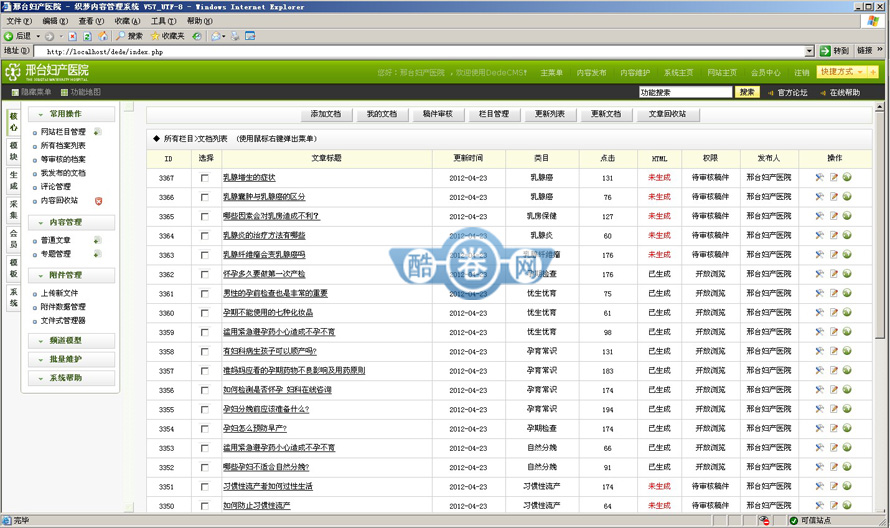Click the add icon beside 网站栏目管理
This screenshot has height=528, width=890.
pyautogui.click(x=98, y=132)
